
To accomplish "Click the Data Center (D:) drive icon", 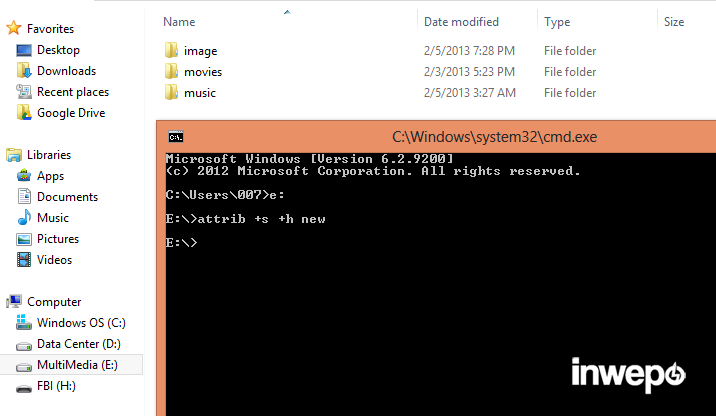I will pyautogui.click(x=24, y=346).
